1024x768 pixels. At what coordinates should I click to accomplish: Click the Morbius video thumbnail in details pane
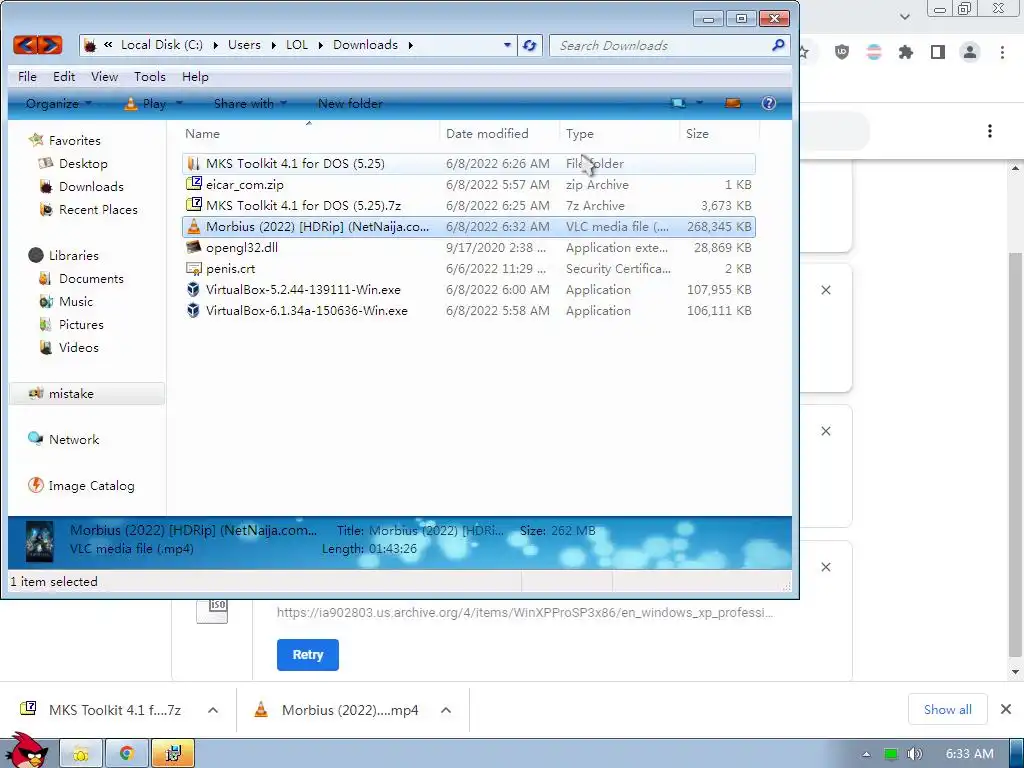39,541
